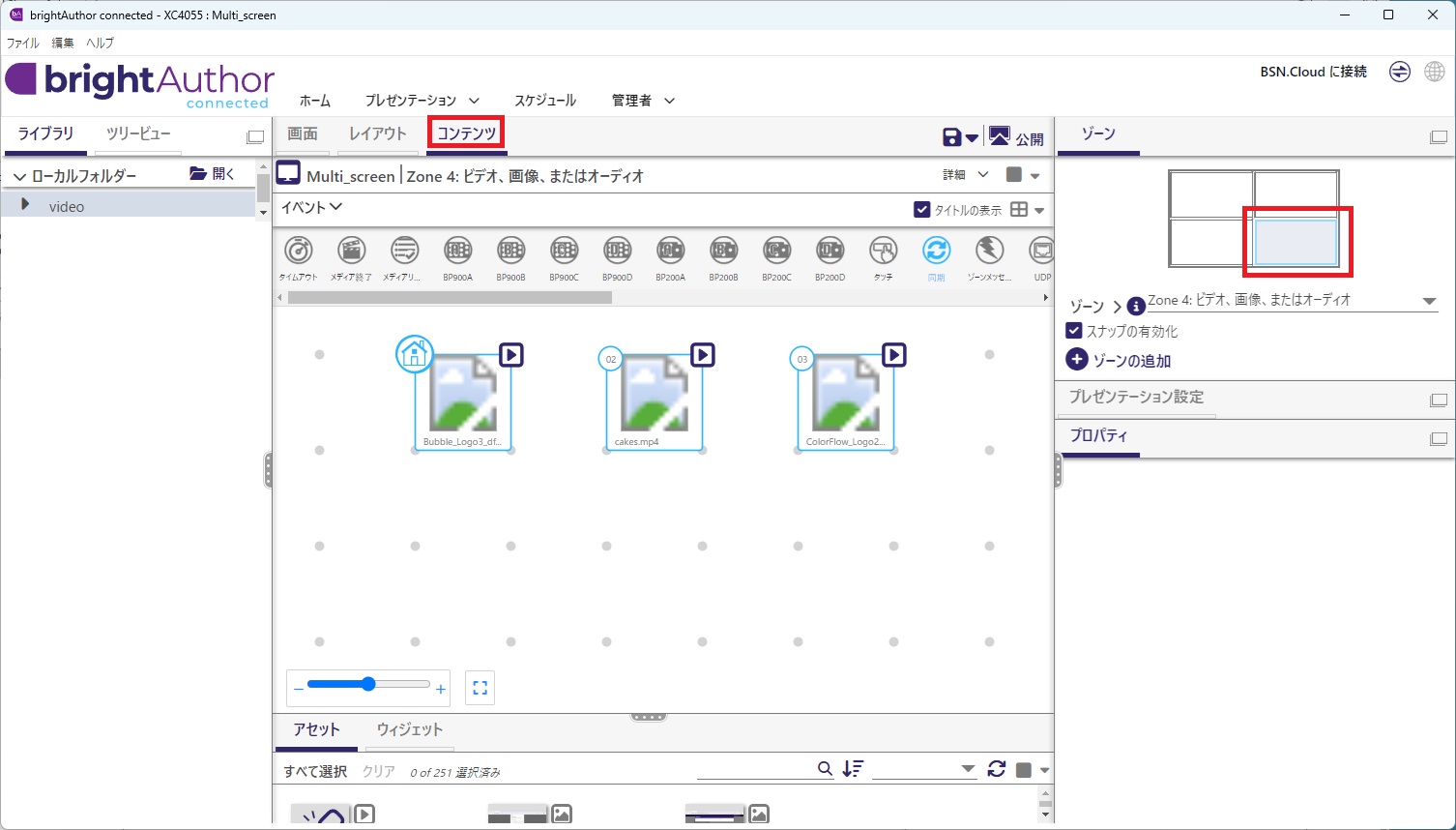The image size is (1456, 830).
Task: Click the Publish (公開) icon button
Action: tap(1000, 136)
